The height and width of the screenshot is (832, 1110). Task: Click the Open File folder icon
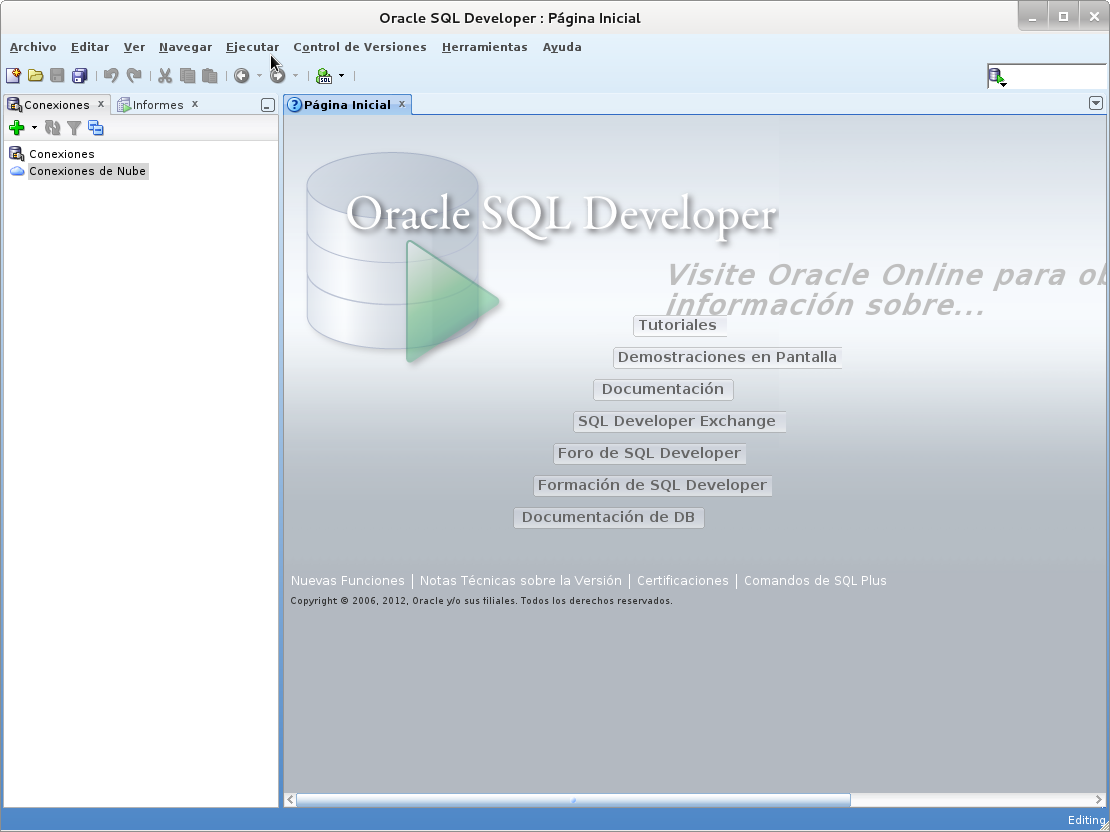pos(35,75)
